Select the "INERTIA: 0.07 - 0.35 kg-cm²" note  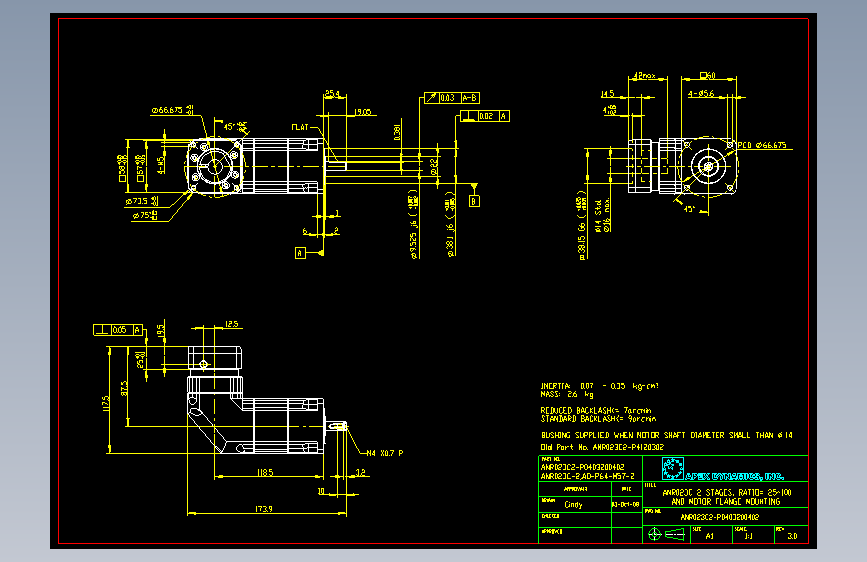click(x=599, y=386)
